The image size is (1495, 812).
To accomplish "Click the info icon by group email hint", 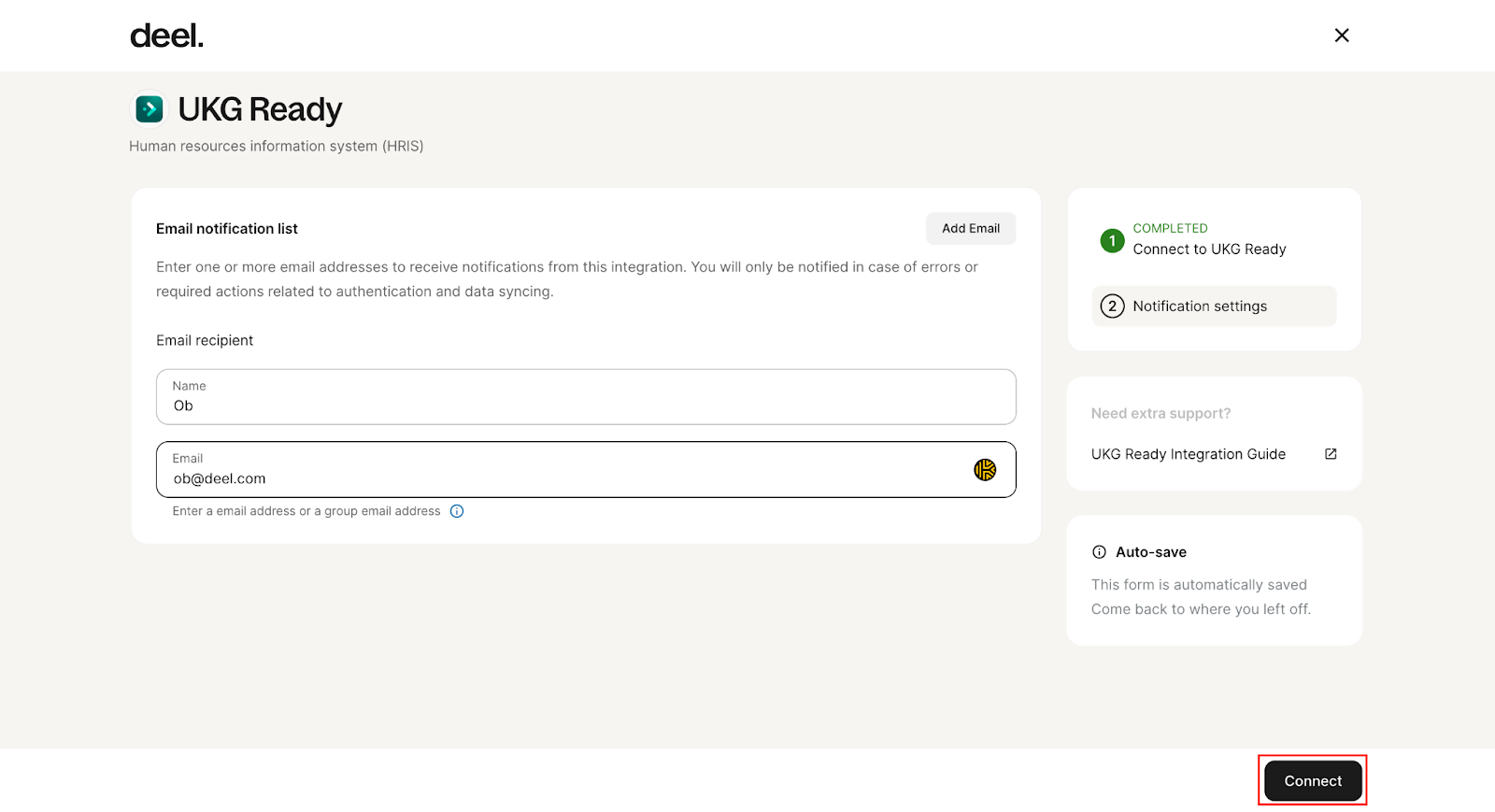I will point(457,511).
